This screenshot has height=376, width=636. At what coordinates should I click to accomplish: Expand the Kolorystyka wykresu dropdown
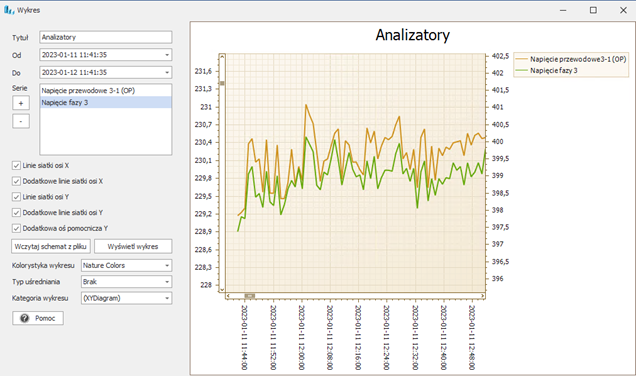point(167,265)
